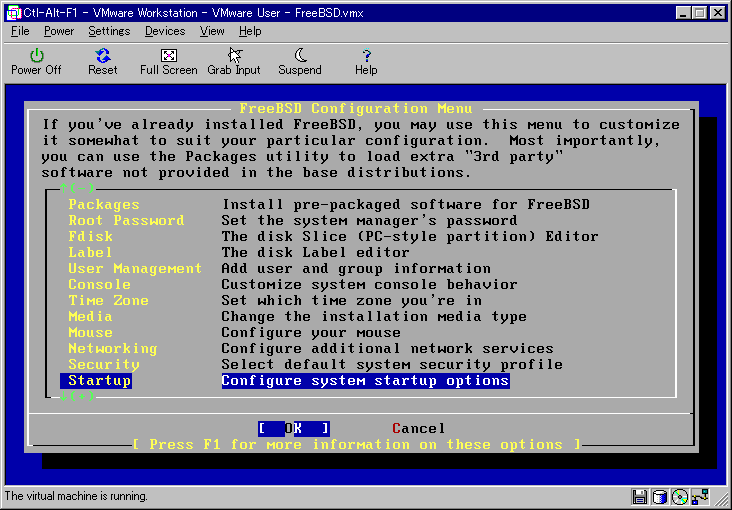Image resolution: width=732 pixels, height=510 pixels.
Task: Click the Grab Input toolbar icon
Action: point(234,56)
